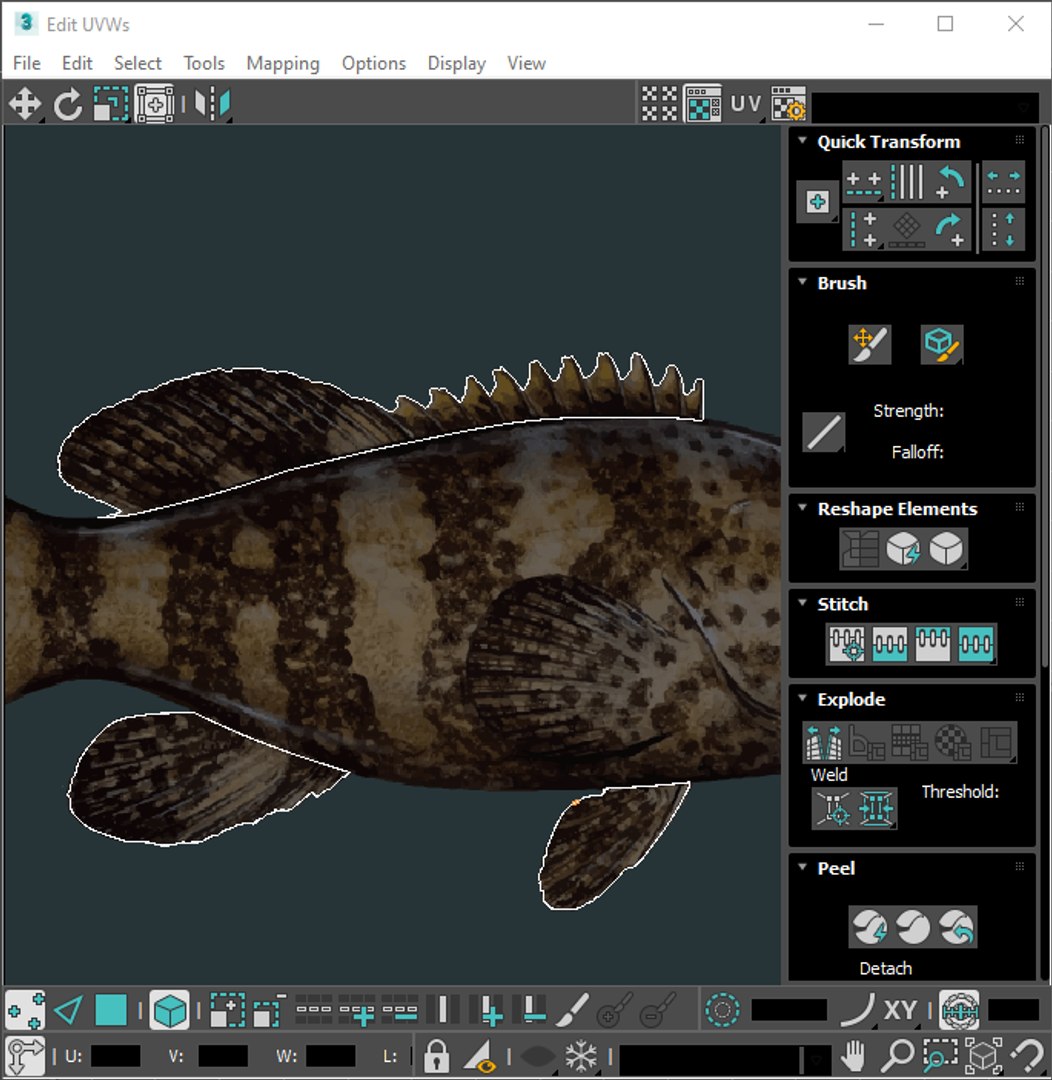Click the Set Pivot button in Quick Transform
The width and height of the screenshot is (1052, 1080).
pyautogui.click(x=817, y=202)
